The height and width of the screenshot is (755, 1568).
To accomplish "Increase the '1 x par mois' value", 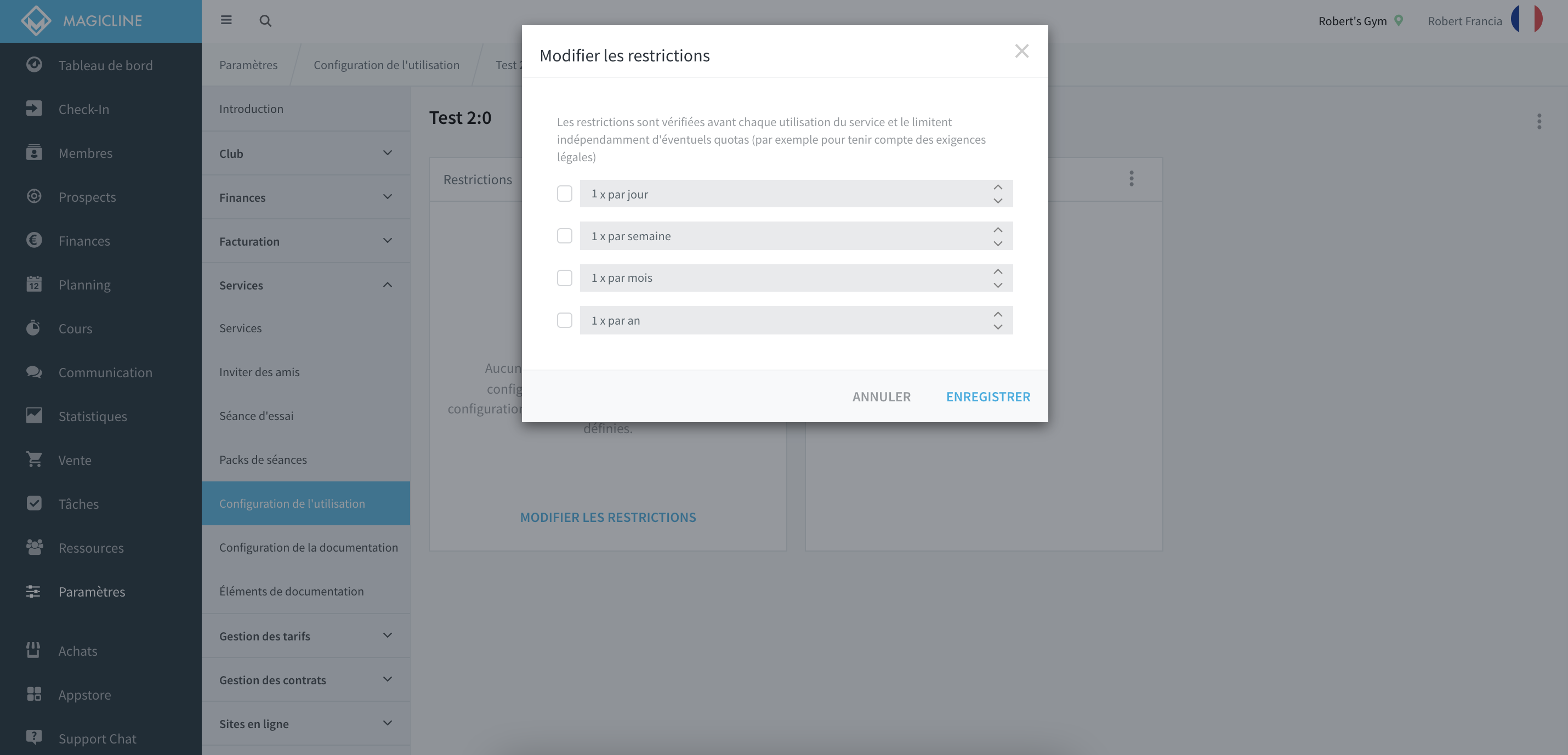I will 998,271.
